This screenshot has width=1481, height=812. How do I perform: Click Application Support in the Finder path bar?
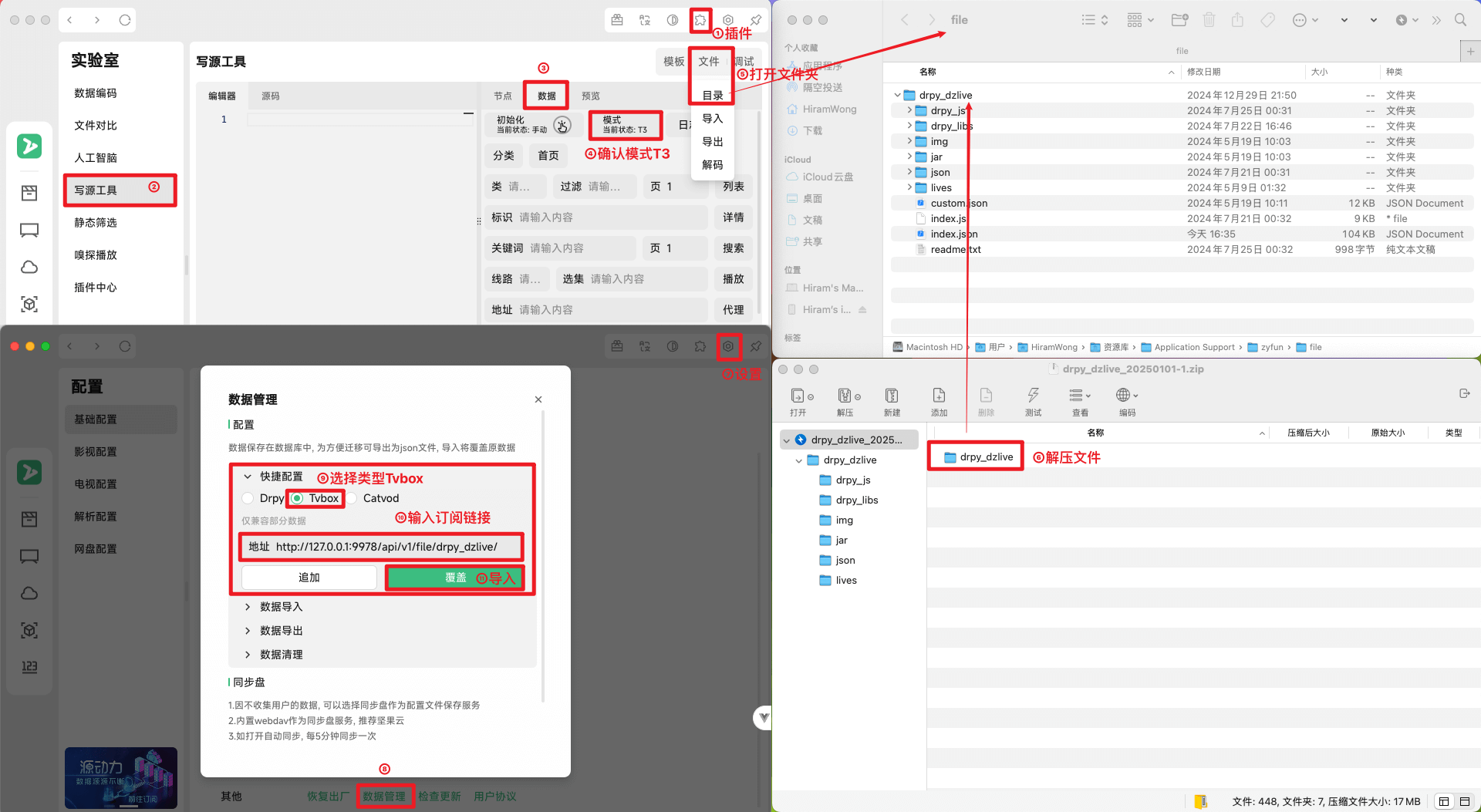point(1194,347)
